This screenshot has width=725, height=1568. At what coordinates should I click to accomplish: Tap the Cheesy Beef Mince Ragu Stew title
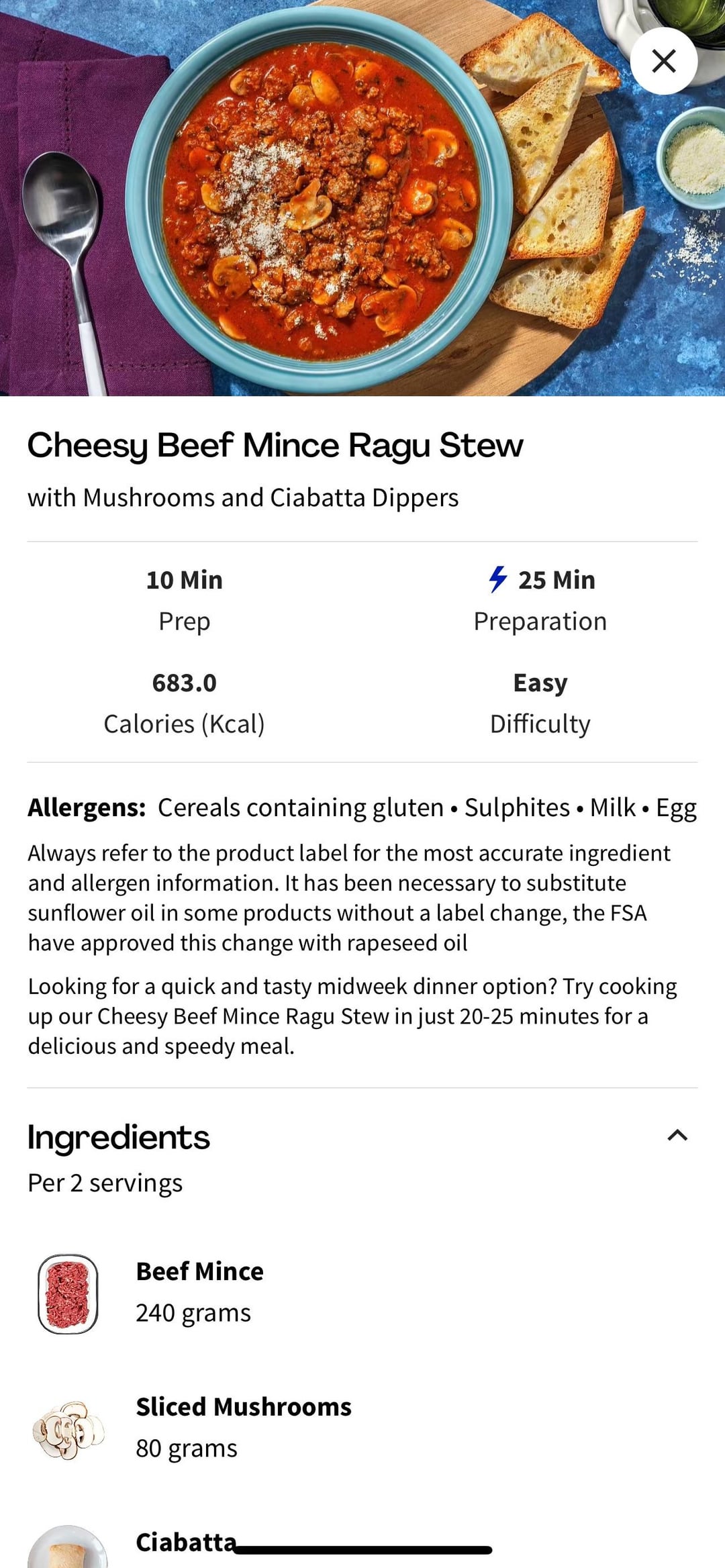(275, 446)
